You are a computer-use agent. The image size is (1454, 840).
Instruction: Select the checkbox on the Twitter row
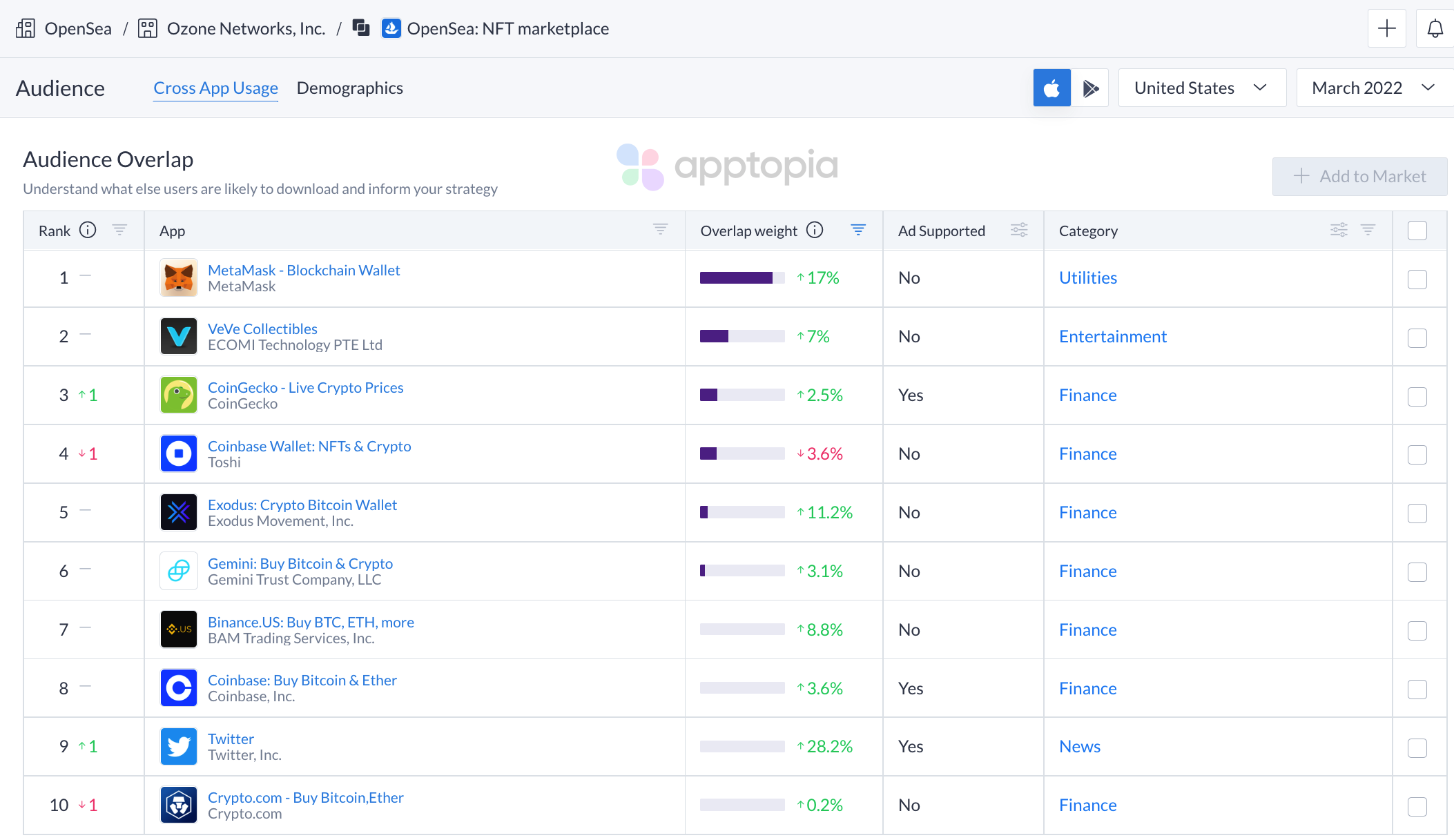1418,748
